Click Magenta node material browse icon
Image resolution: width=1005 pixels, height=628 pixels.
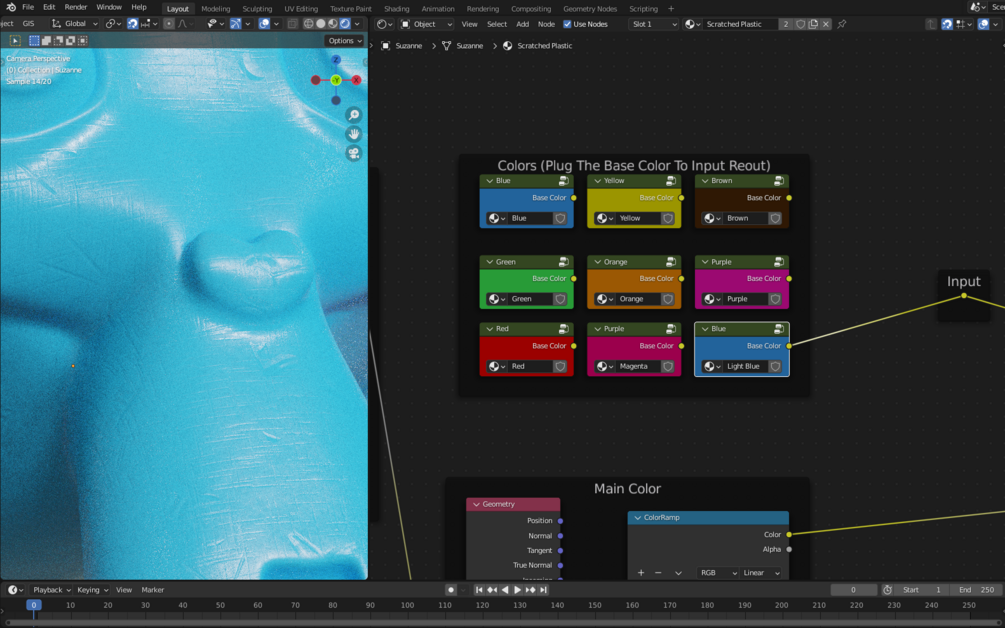[604, 367]
